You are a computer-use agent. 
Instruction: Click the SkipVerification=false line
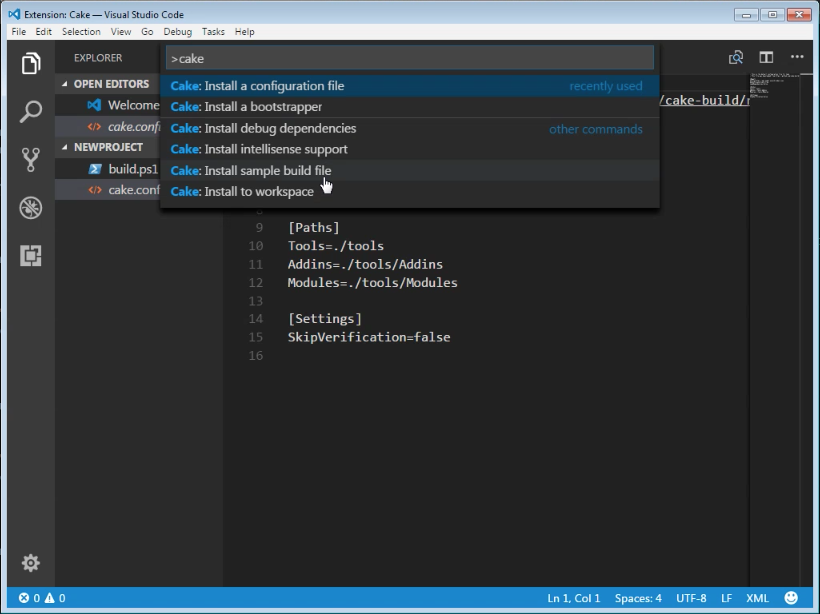pyautogui.click(x=369, y=337)
